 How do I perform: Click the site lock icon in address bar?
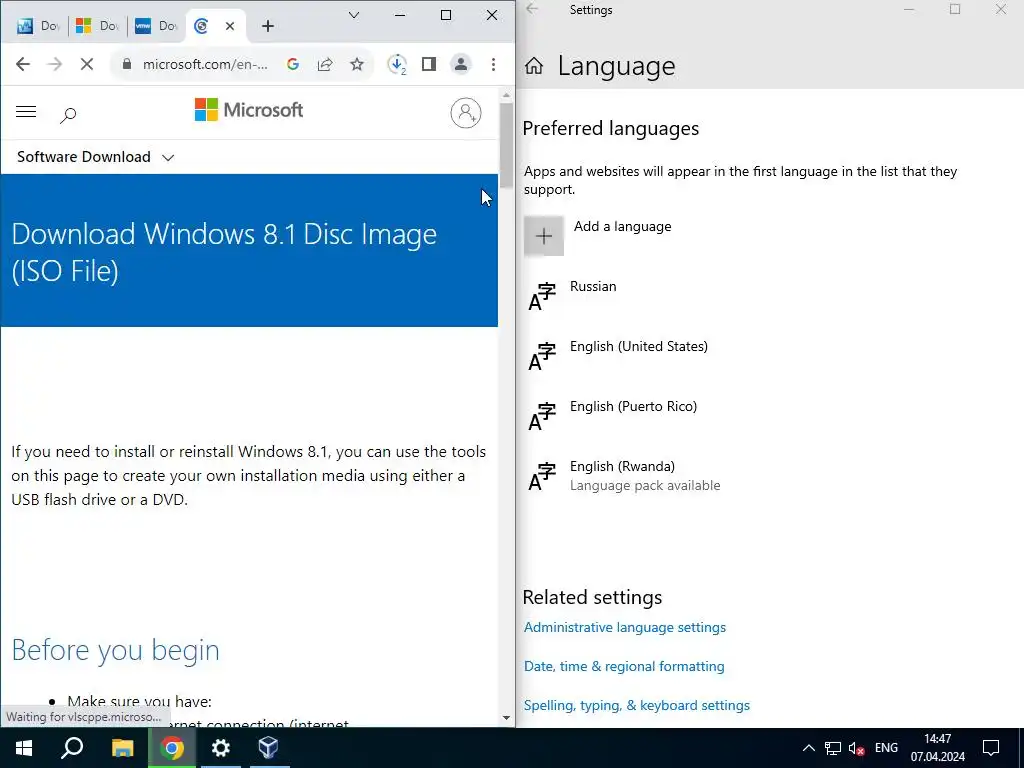(x=127, y=64)
